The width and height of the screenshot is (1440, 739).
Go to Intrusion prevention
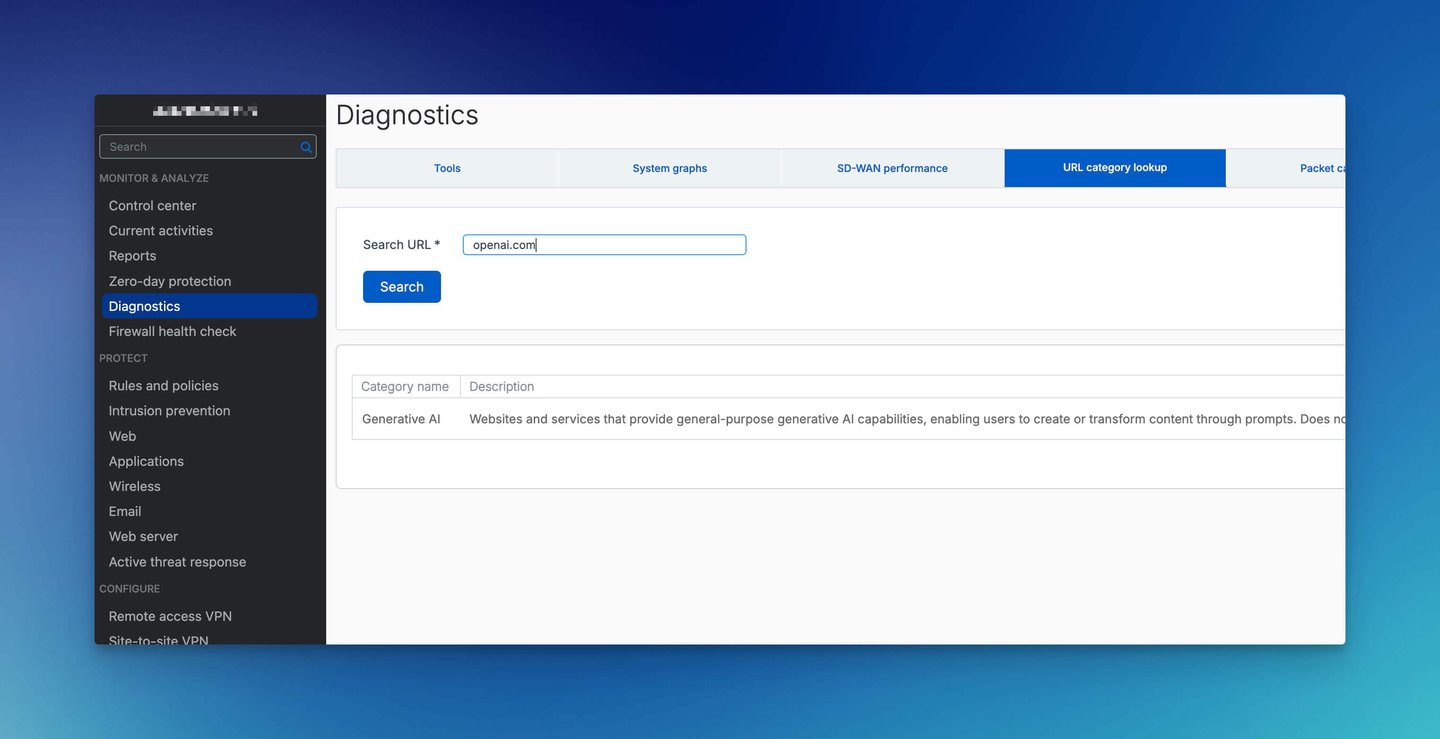(x=170, y=411)
